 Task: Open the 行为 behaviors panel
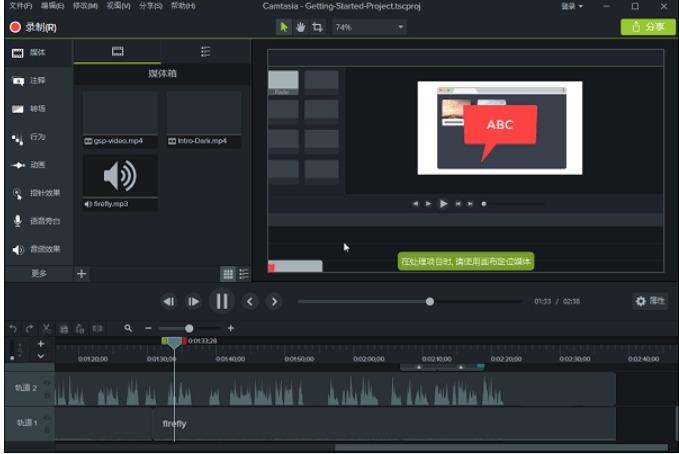pyautogui.click(x=38, y=137)
